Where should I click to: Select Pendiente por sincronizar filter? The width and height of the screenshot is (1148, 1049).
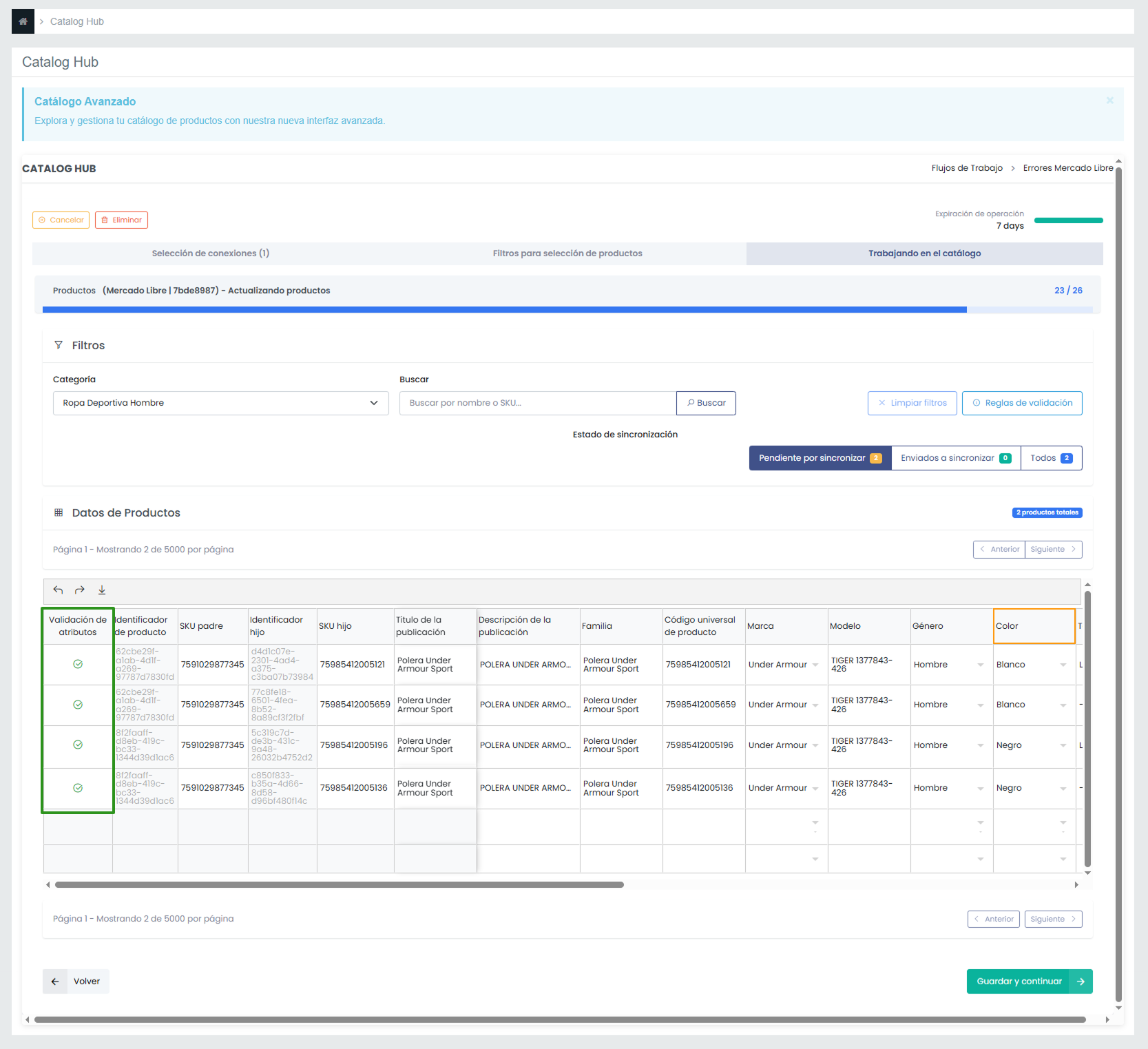coord(820,458)
